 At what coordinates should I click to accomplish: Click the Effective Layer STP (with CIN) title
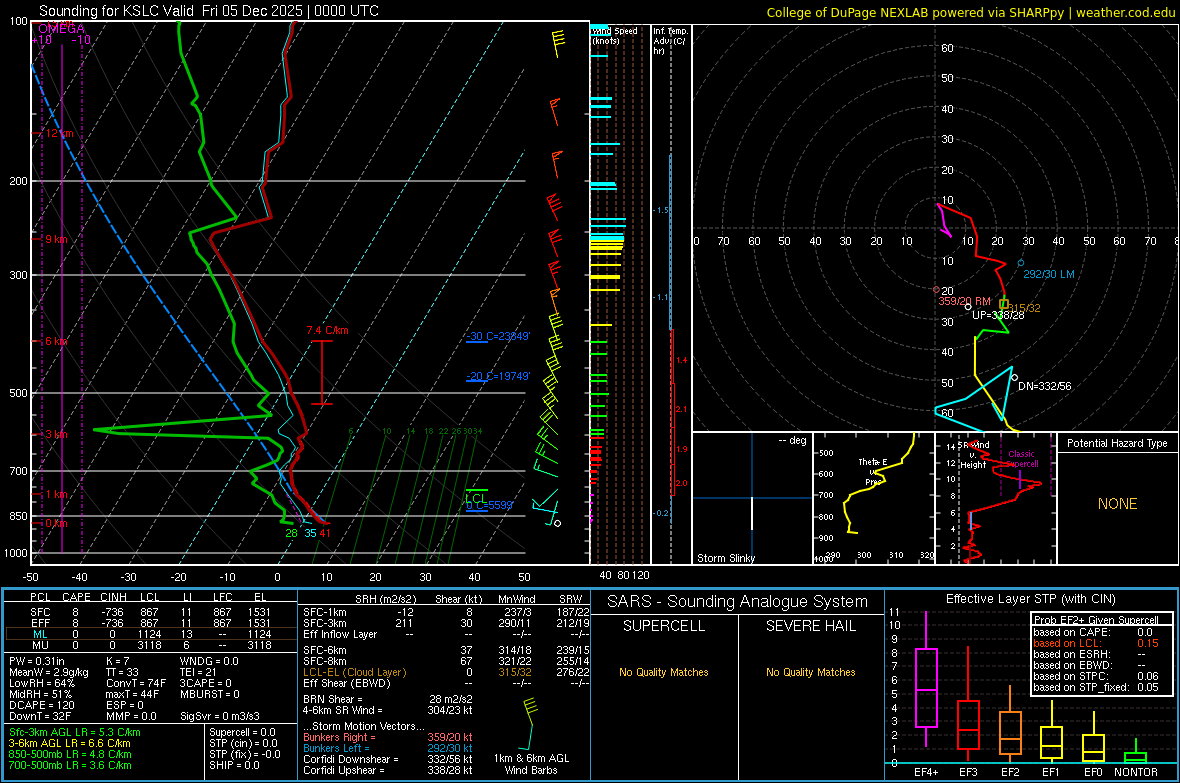click(x=1030, y=599)
